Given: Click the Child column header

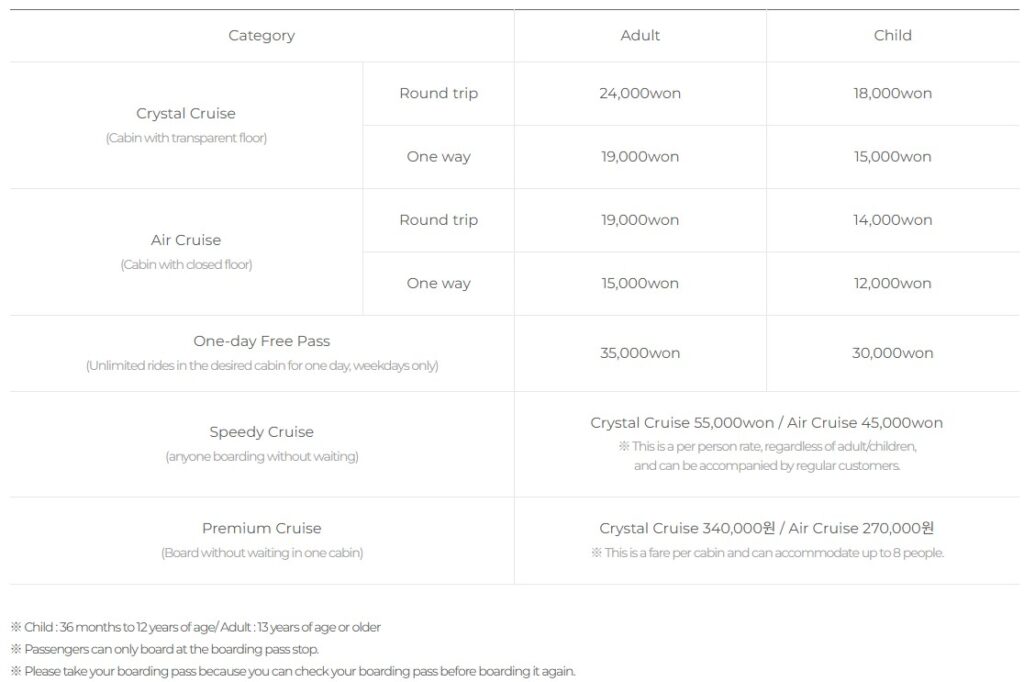Looking at the screenshot, I should point(893,35).
